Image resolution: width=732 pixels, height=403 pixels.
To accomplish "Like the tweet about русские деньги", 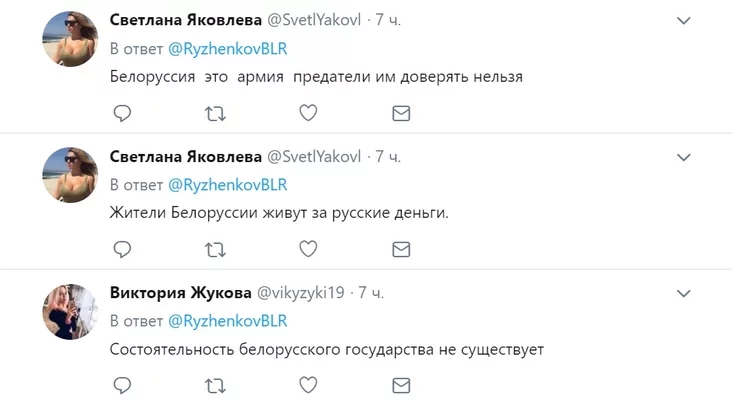I will point(308,249).
